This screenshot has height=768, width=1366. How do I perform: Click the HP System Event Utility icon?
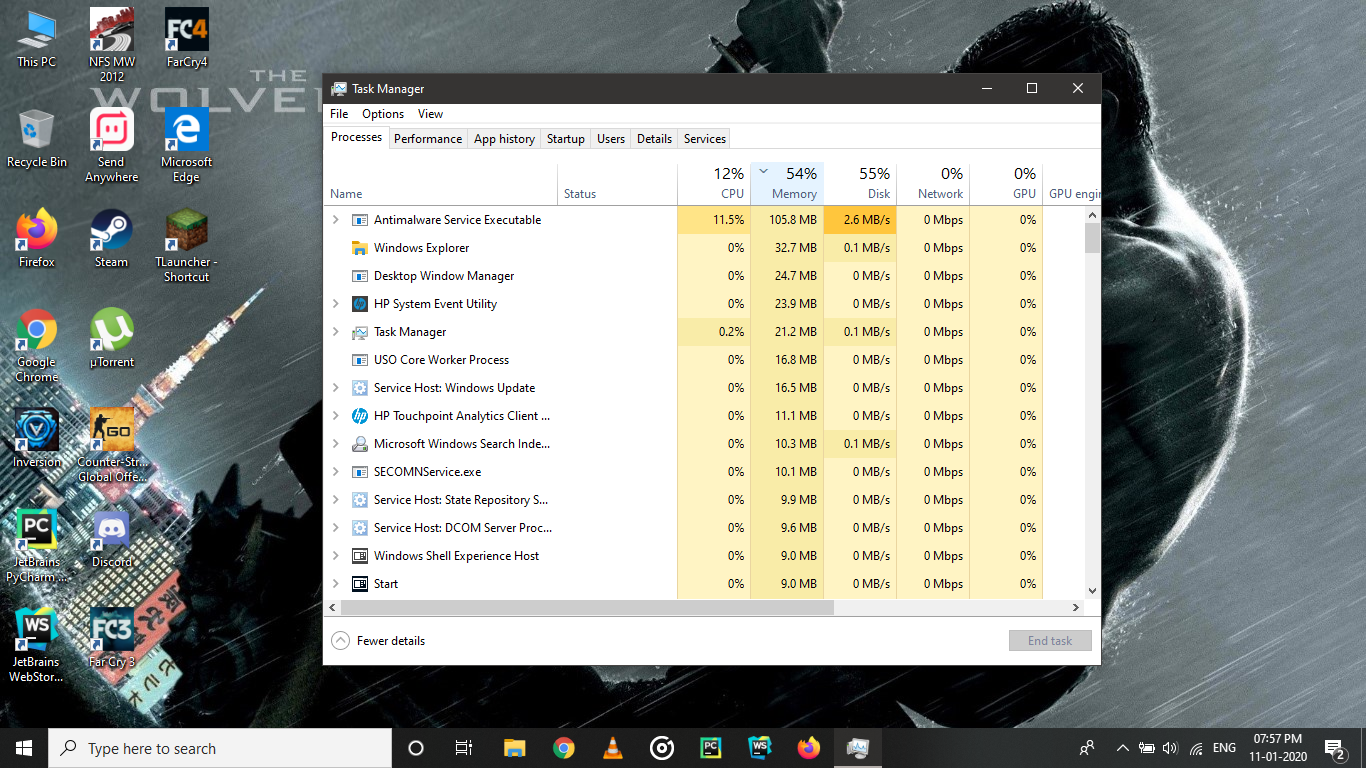[x=360, y=304]
